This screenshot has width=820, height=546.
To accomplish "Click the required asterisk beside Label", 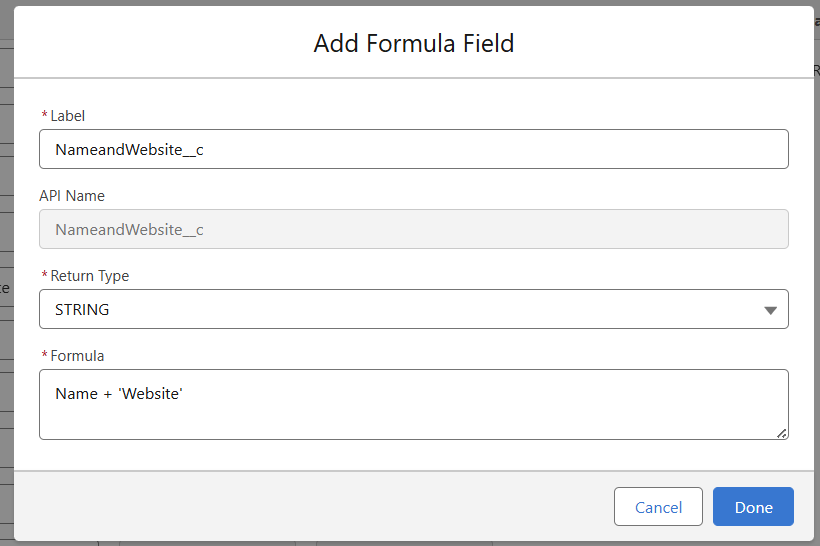I will coord(44,116).
